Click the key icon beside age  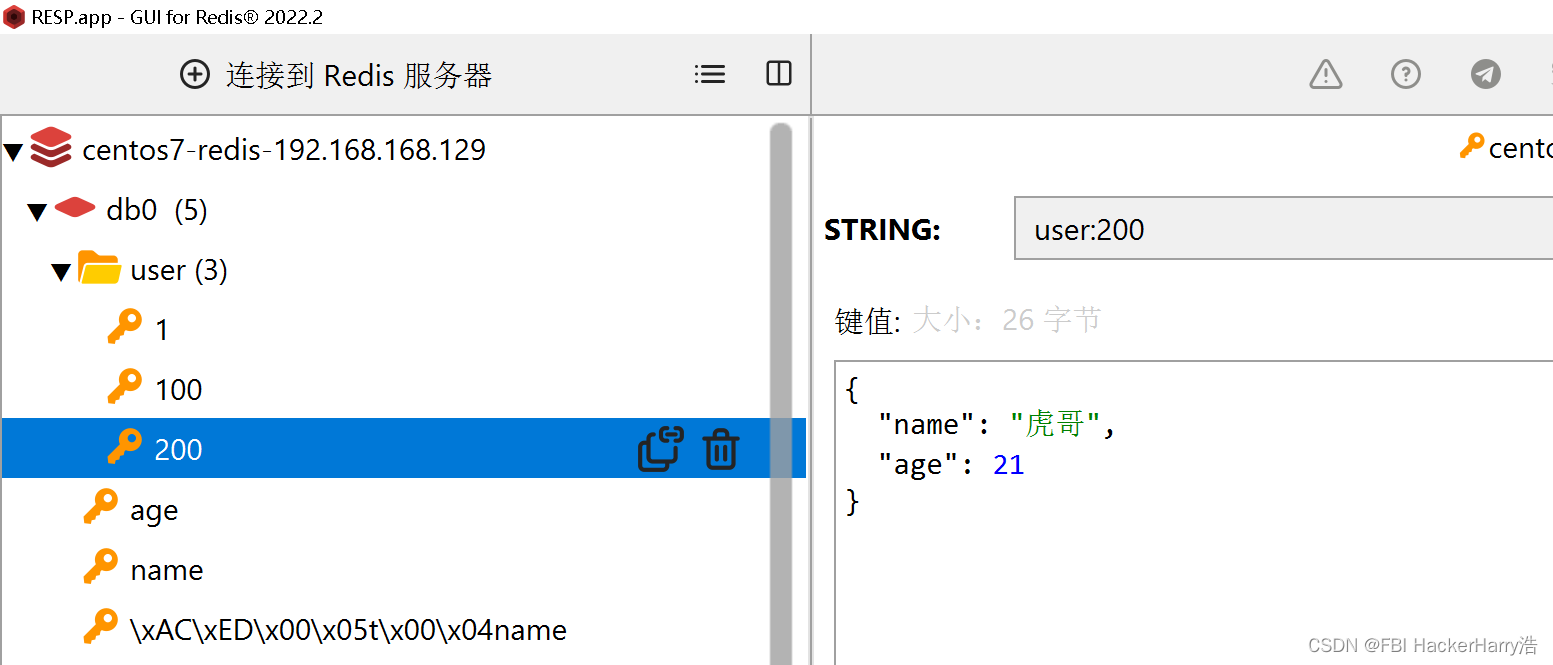point(101,507)
